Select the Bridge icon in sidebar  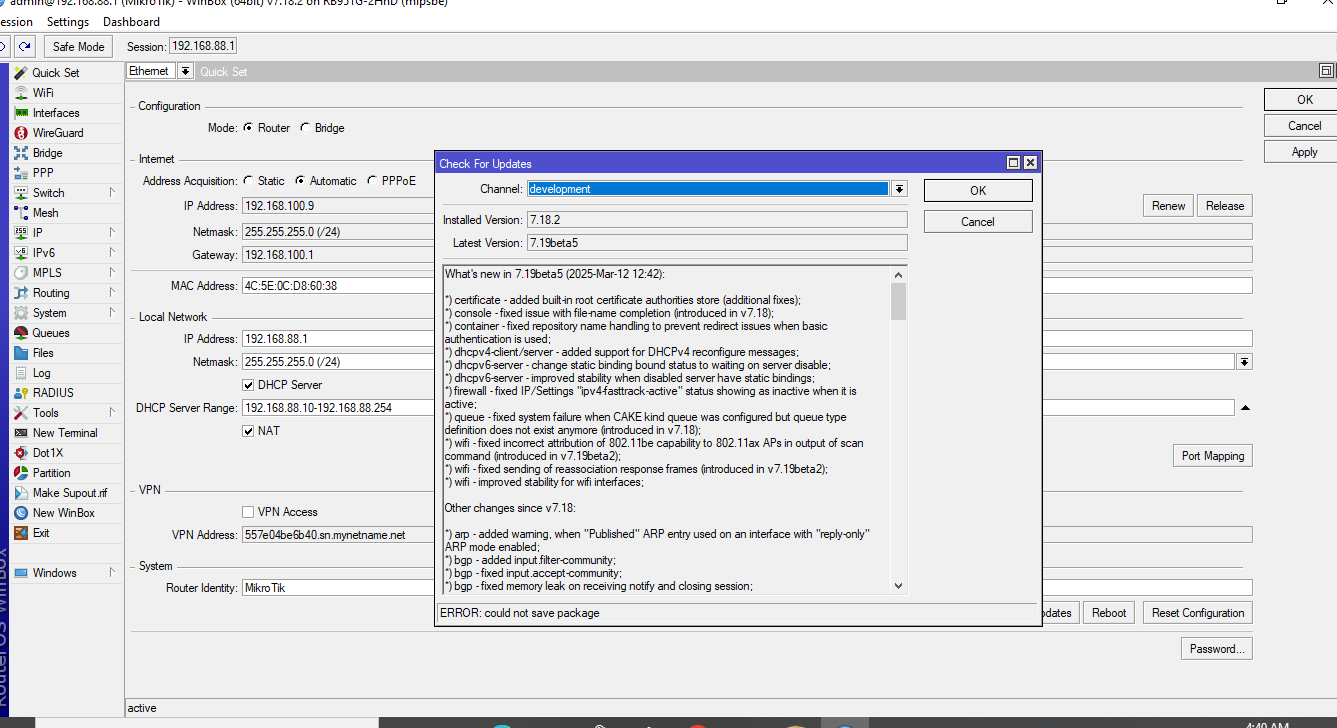[21, 153]
